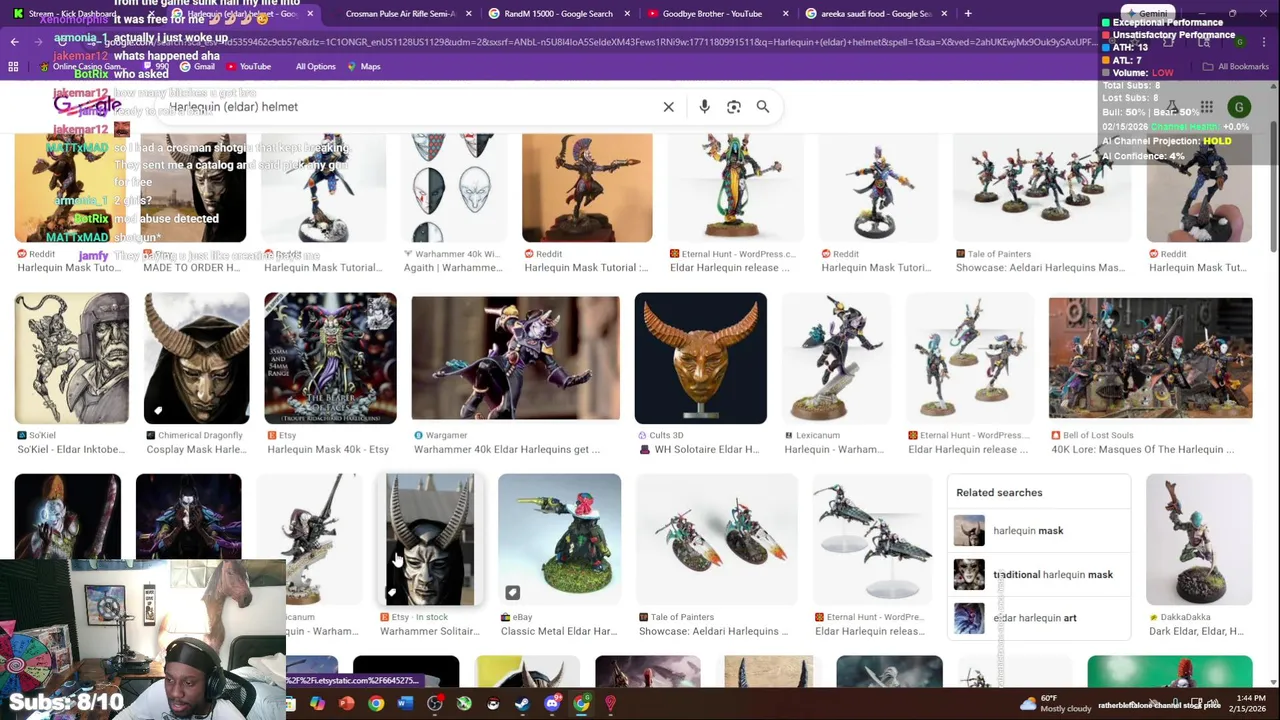Switch to RandM 15000 Google Search tab
Screen dimensions: 1280x720
[x=558, y=14]
